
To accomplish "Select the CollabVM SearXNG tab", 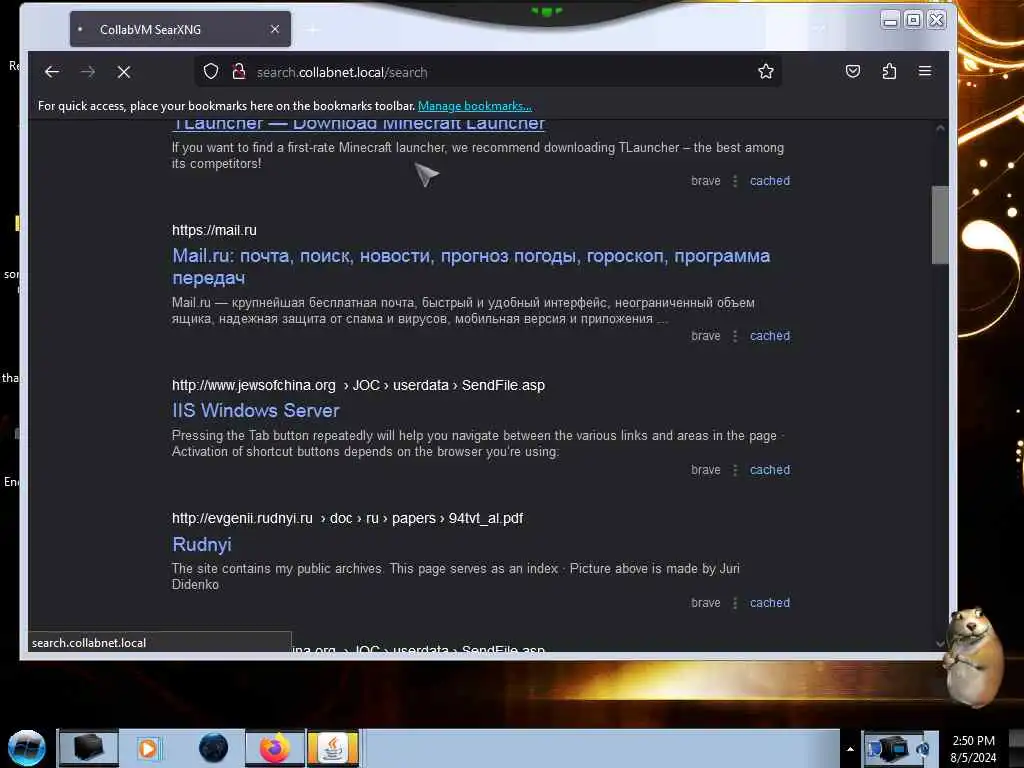I will (180, 29).
